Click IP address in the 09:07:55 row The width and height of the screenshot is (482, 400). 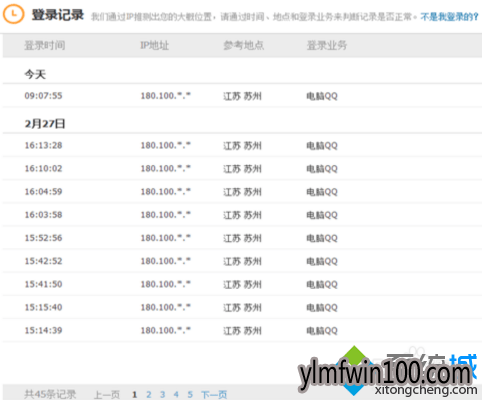coord(166,96)
